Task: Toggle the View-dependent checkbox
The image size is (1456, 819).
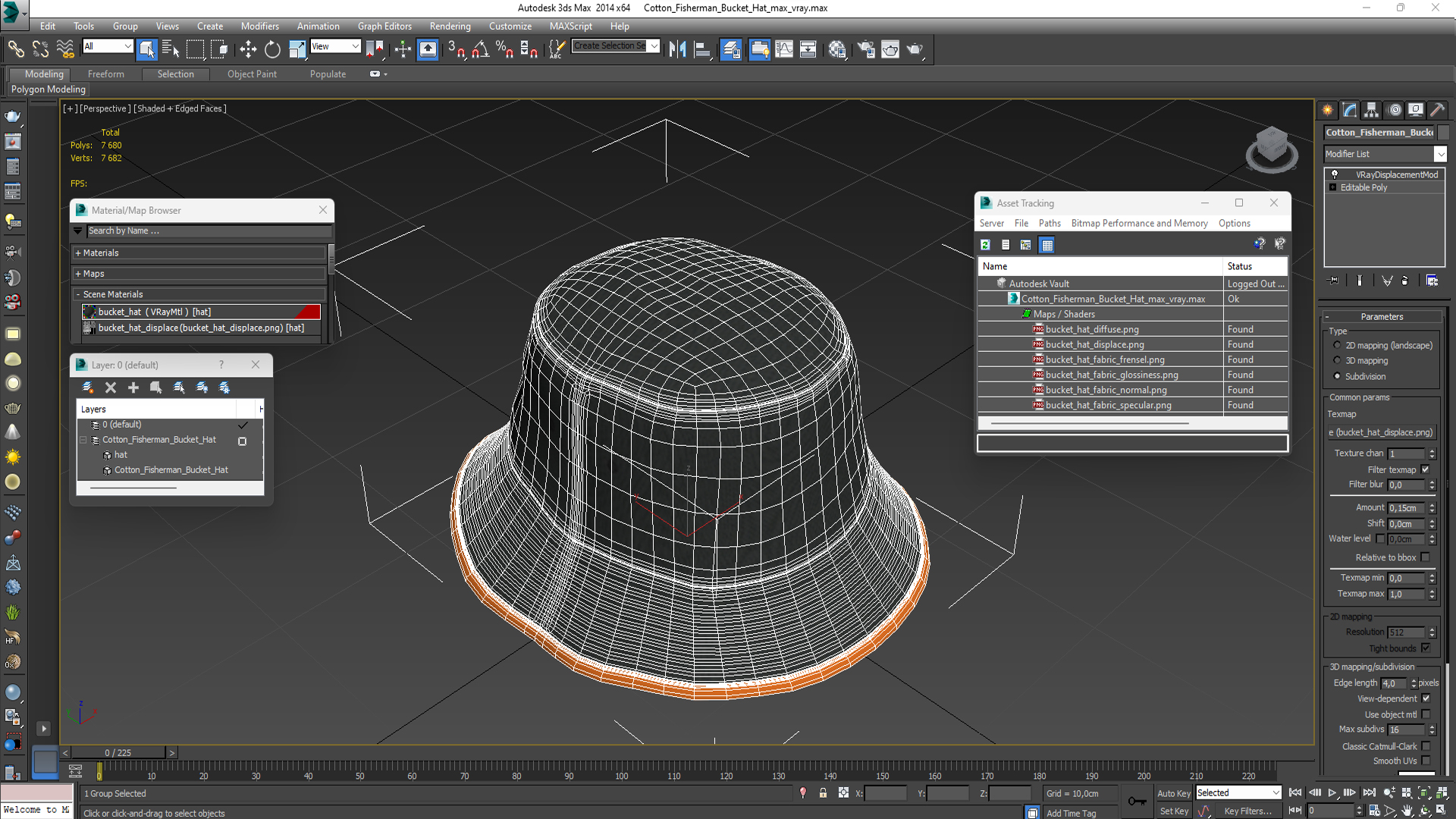Action: click(x=1426, y=698)
